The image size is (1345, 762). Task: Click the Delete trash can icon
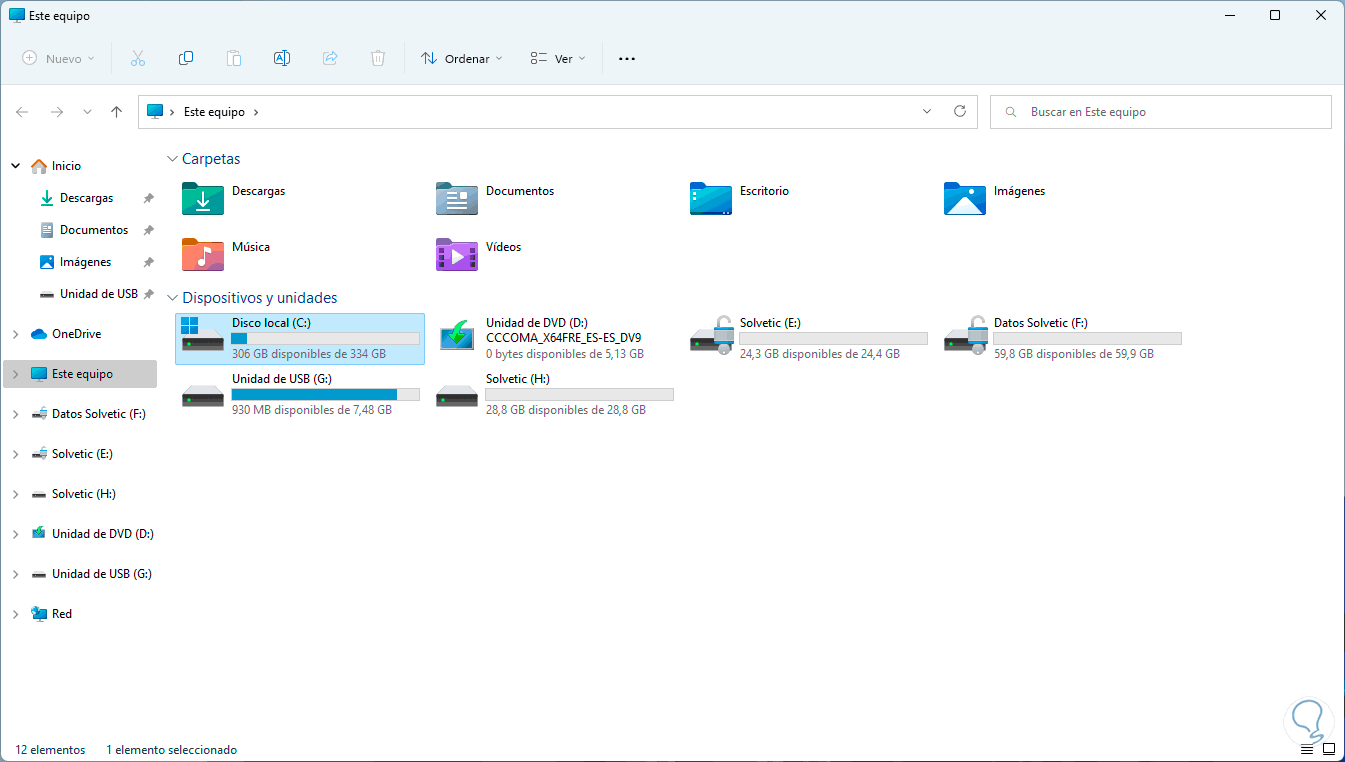pyautogui.click(x=378, y=59)
